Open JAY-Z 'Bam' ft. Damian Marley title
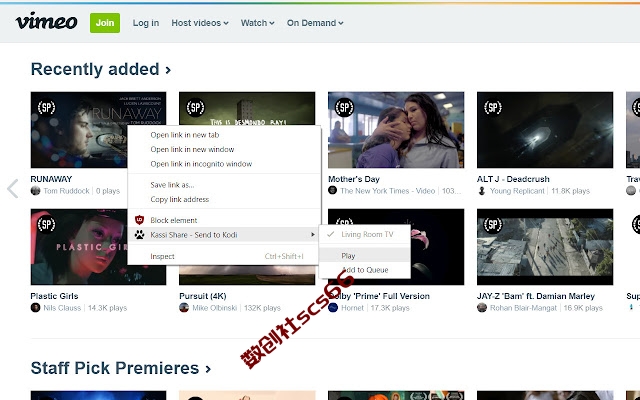 (x=536, y=296)
